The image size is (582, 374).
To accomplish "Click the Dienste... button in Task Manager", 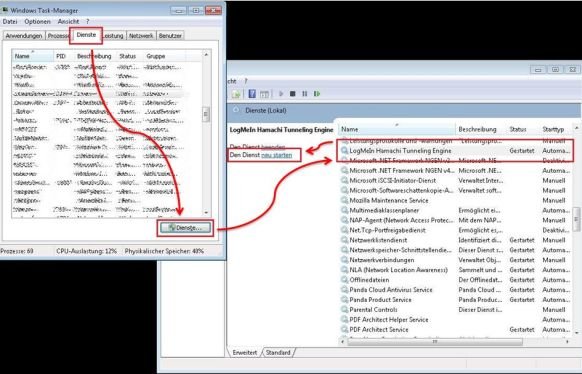I will pos(185,228).
